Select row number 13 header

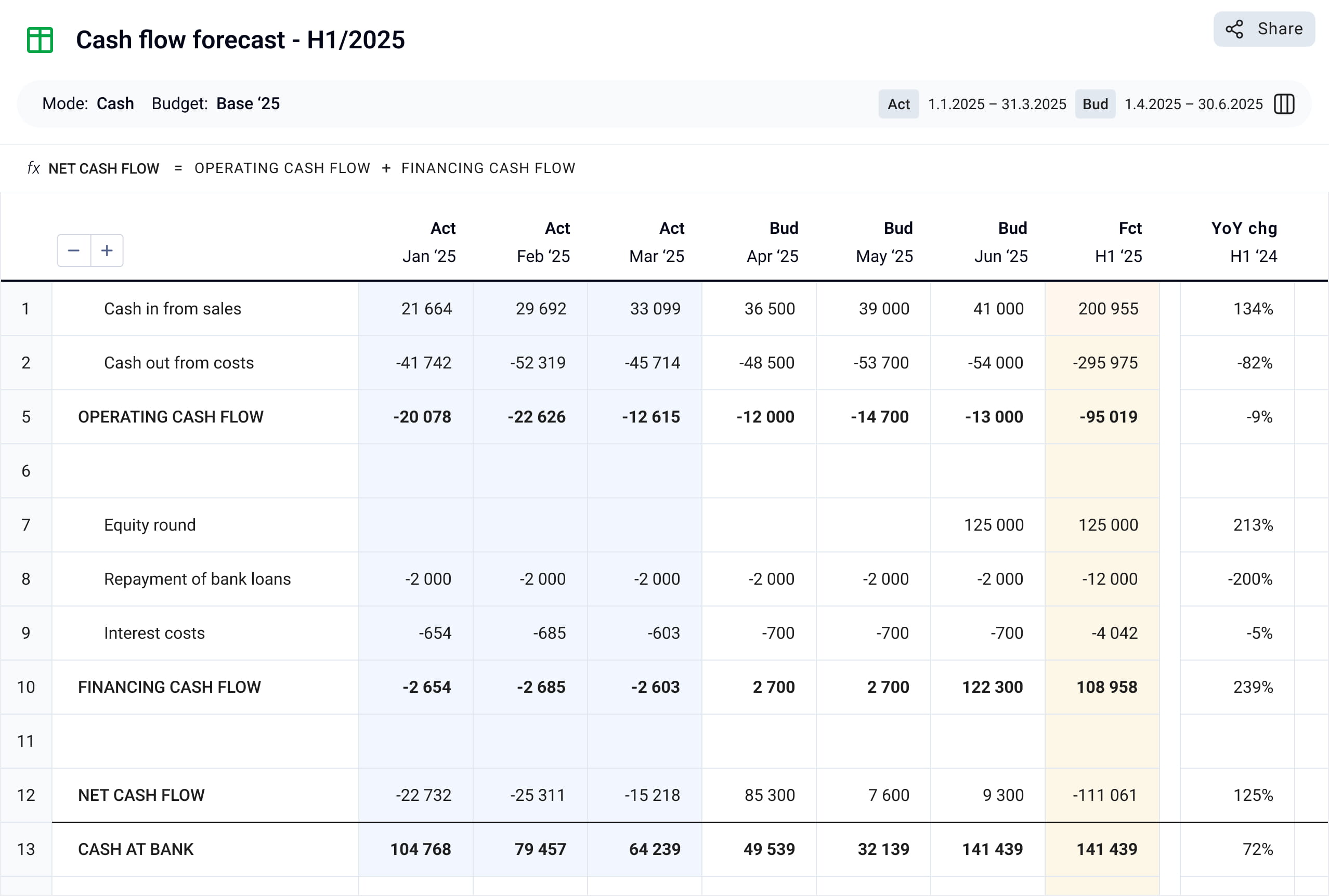pyautogui.click(x=25, y=849)
